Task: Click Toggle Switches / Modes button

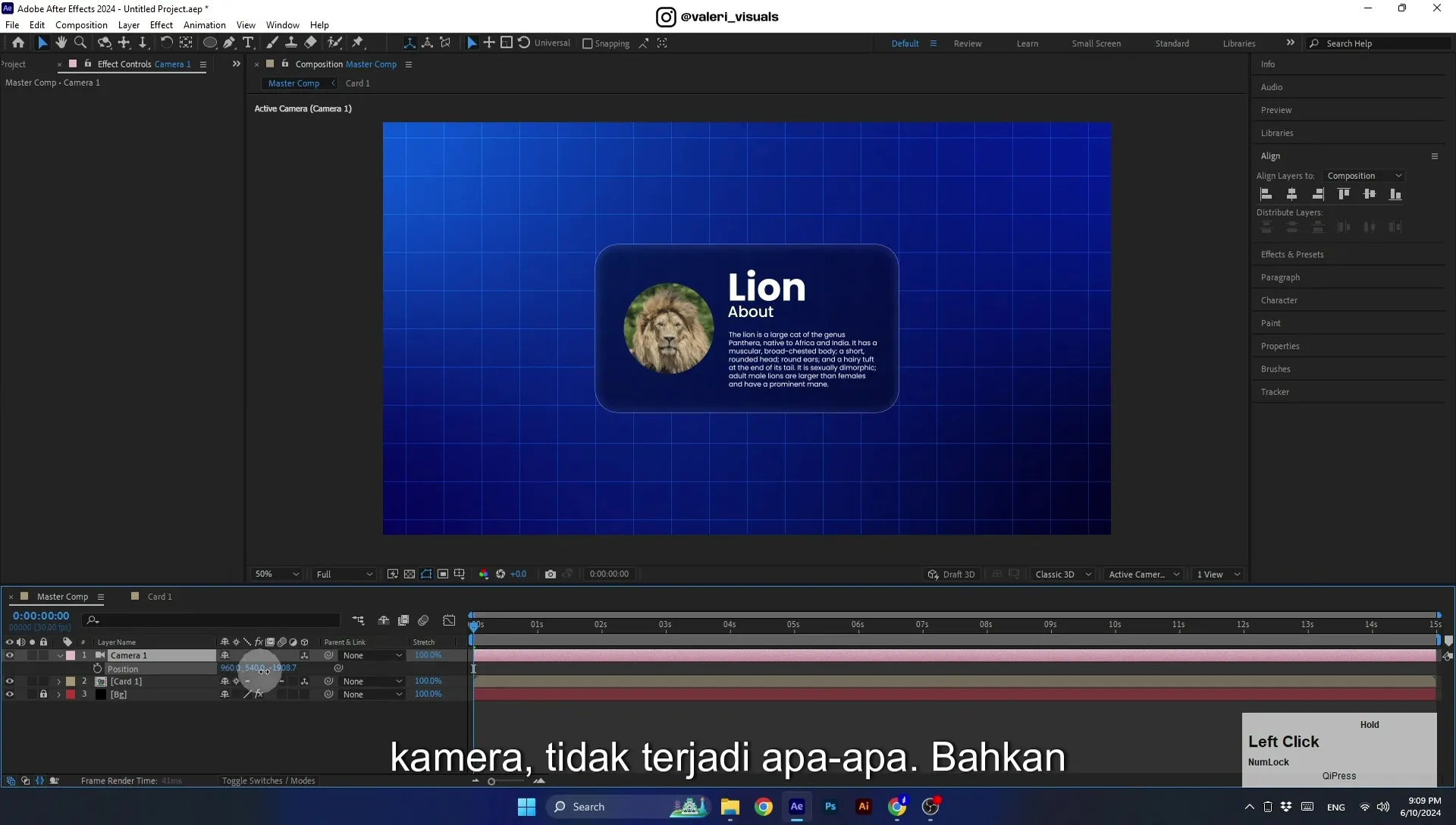Action: pos(268,781)
